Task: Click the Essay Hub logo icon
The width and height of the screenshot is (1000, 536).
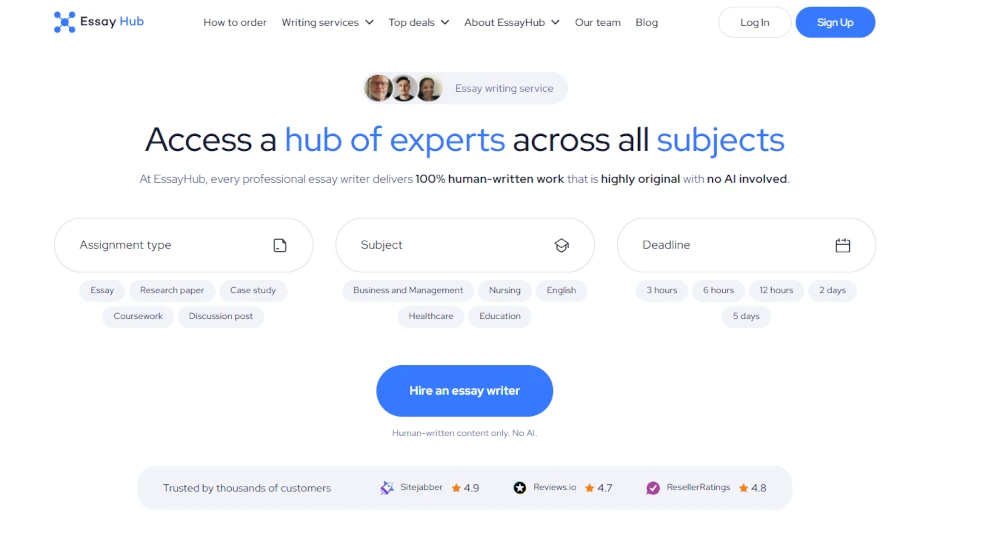Action: pos(64,22)
